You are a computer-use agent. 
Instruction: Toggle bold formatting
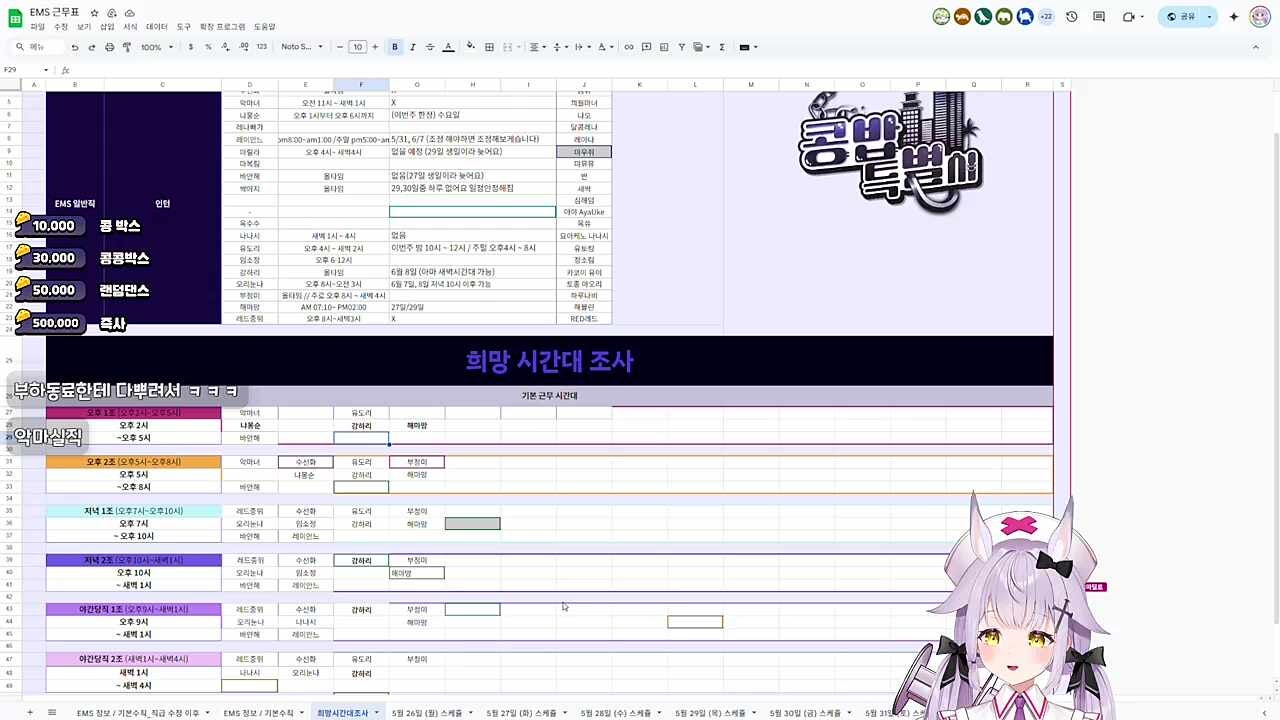point(395,47)
